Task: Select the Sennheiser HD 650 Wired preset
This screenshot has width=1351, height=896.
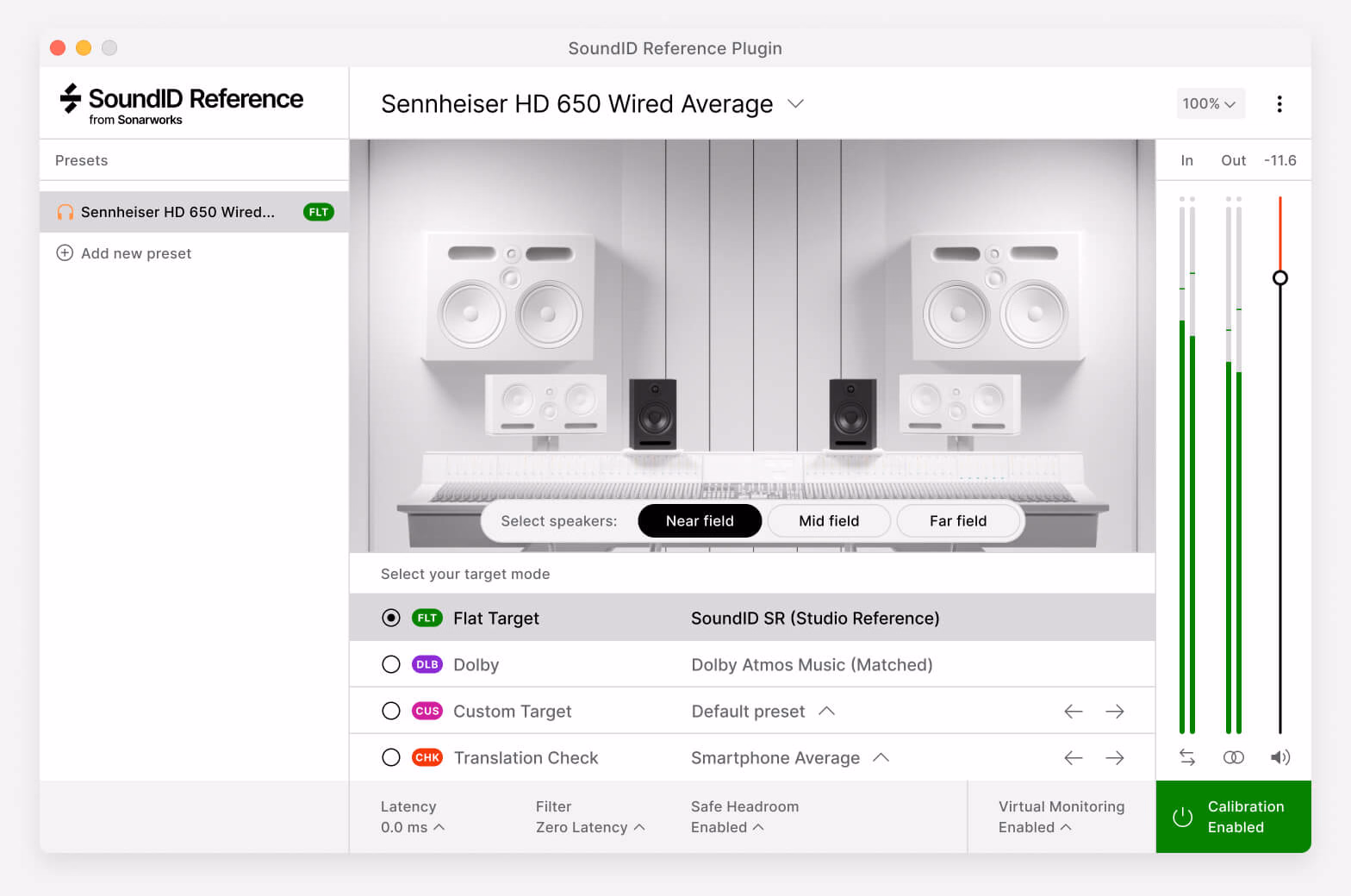Action: click(194, 212)
